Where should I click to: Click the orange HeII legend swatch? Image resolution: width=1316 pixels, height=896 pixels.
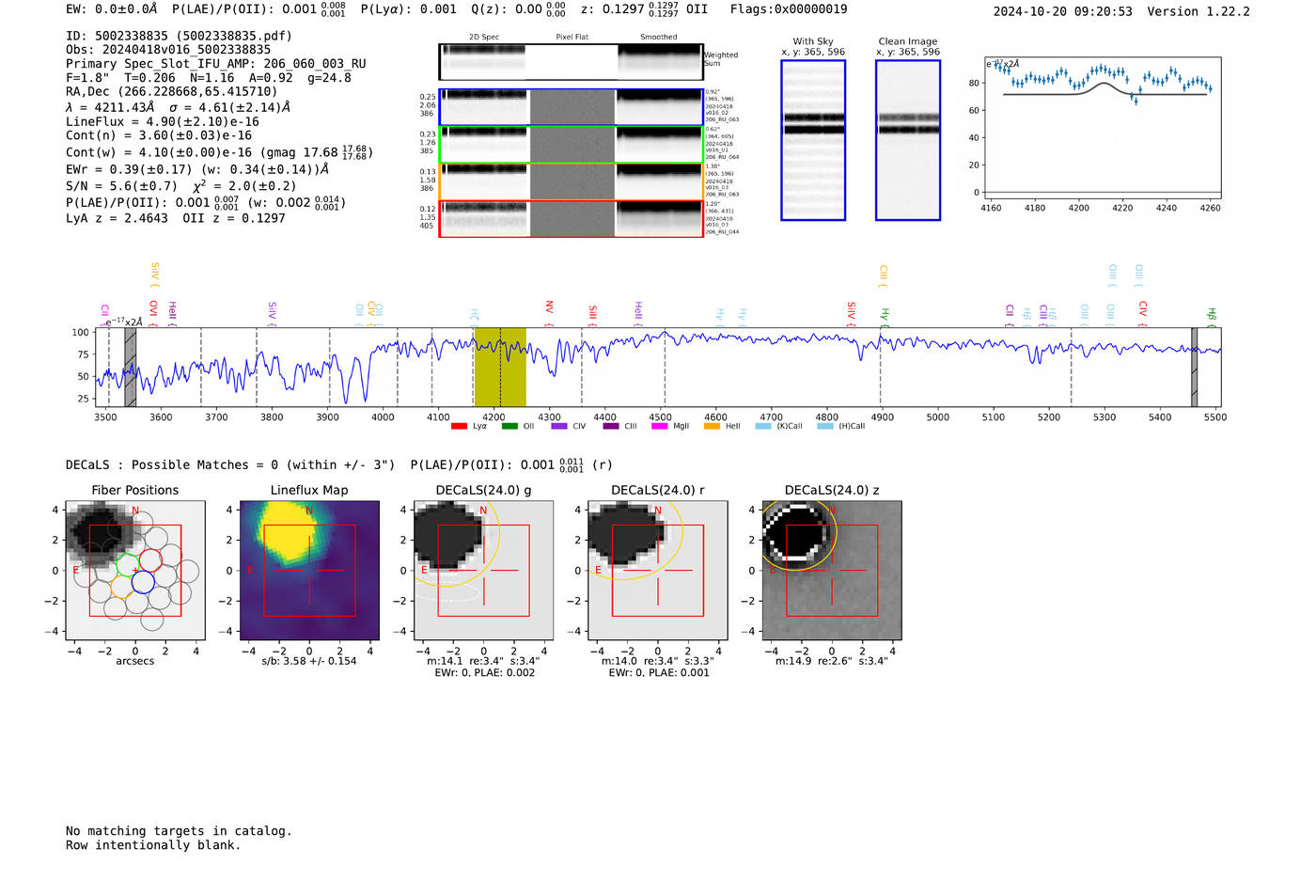point(712,426)
